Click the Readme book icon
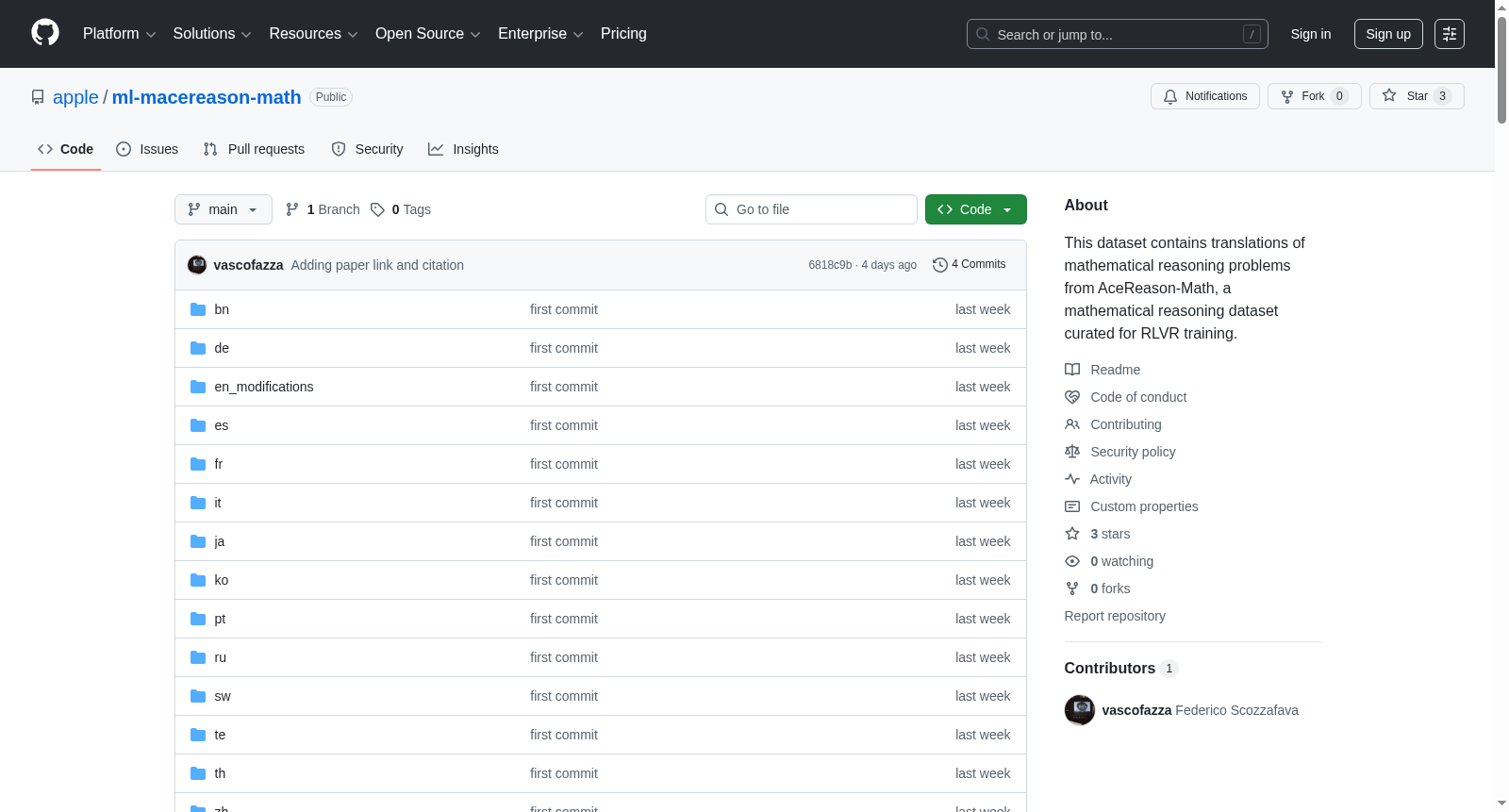 coord(1072,370)
